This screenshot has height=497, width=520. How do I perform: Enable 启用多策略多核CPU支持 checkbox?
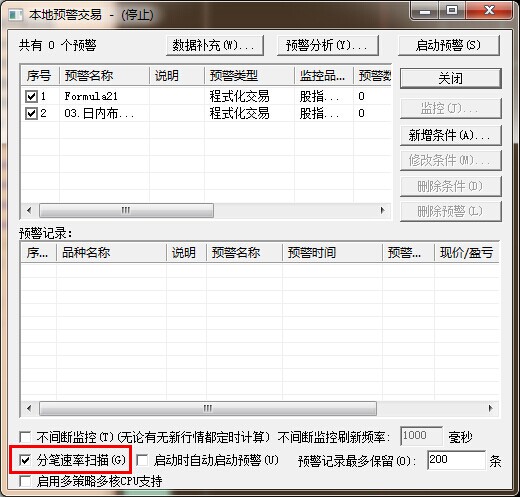[25, 481]
